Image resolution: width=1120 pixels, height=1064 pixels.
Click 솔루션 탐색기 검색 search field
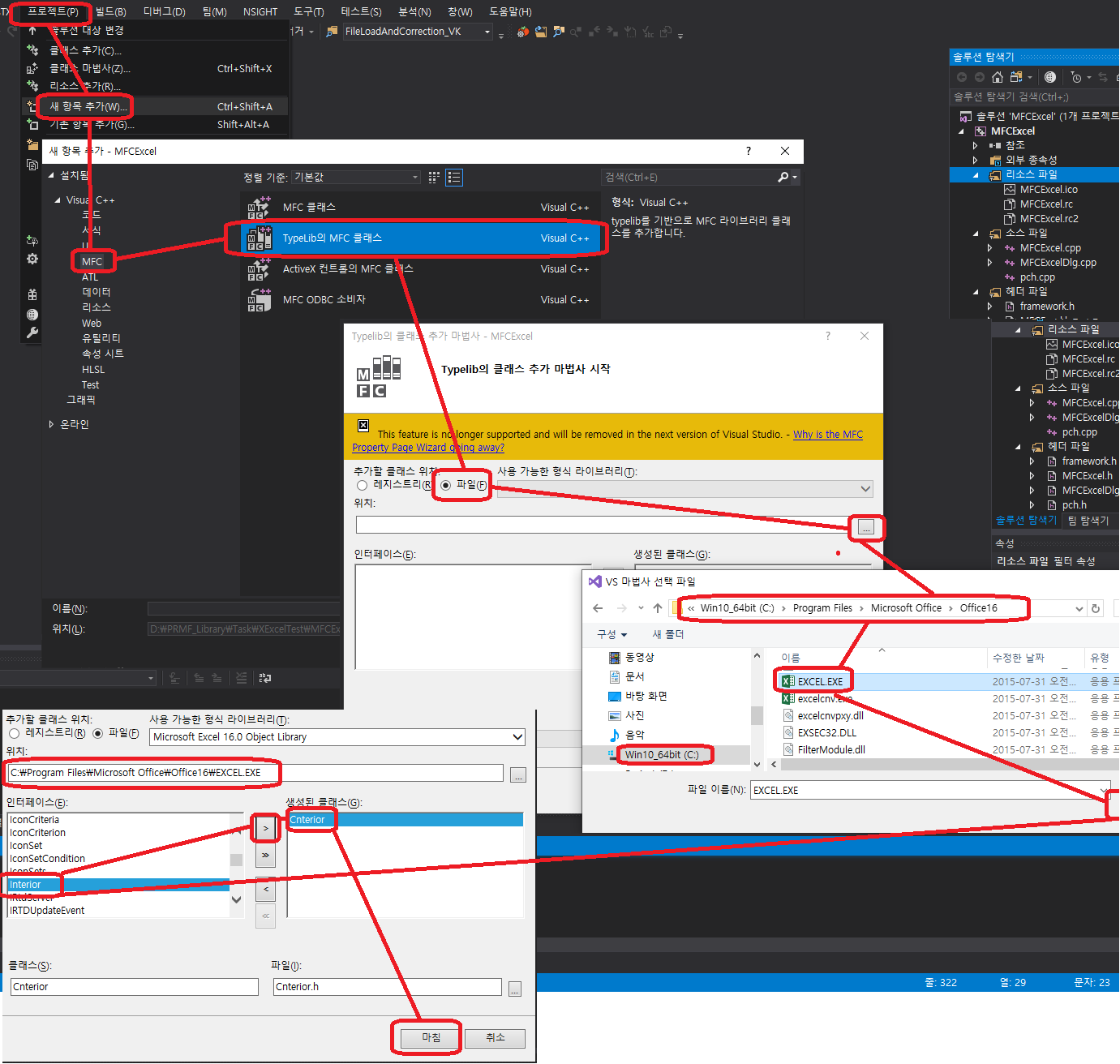(1034, 97)
